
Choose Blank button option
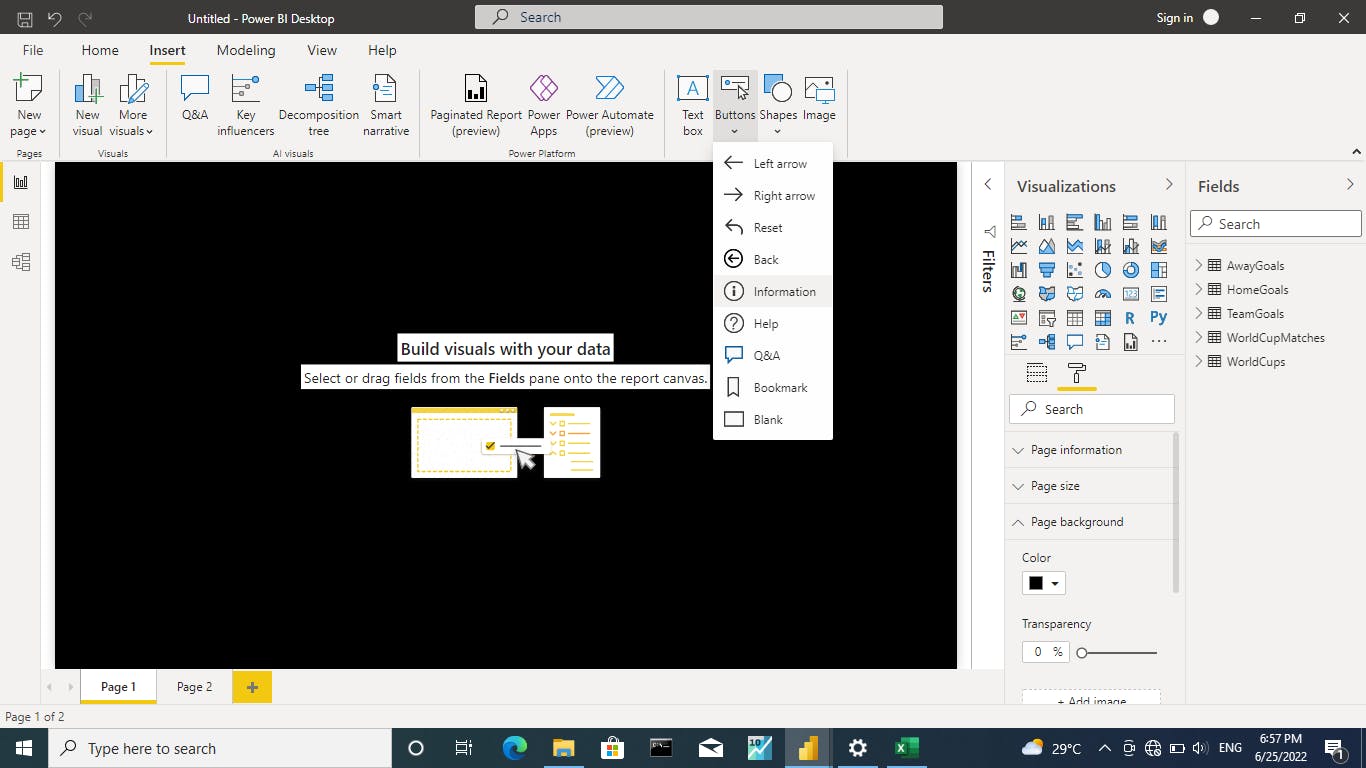point(773,420)
